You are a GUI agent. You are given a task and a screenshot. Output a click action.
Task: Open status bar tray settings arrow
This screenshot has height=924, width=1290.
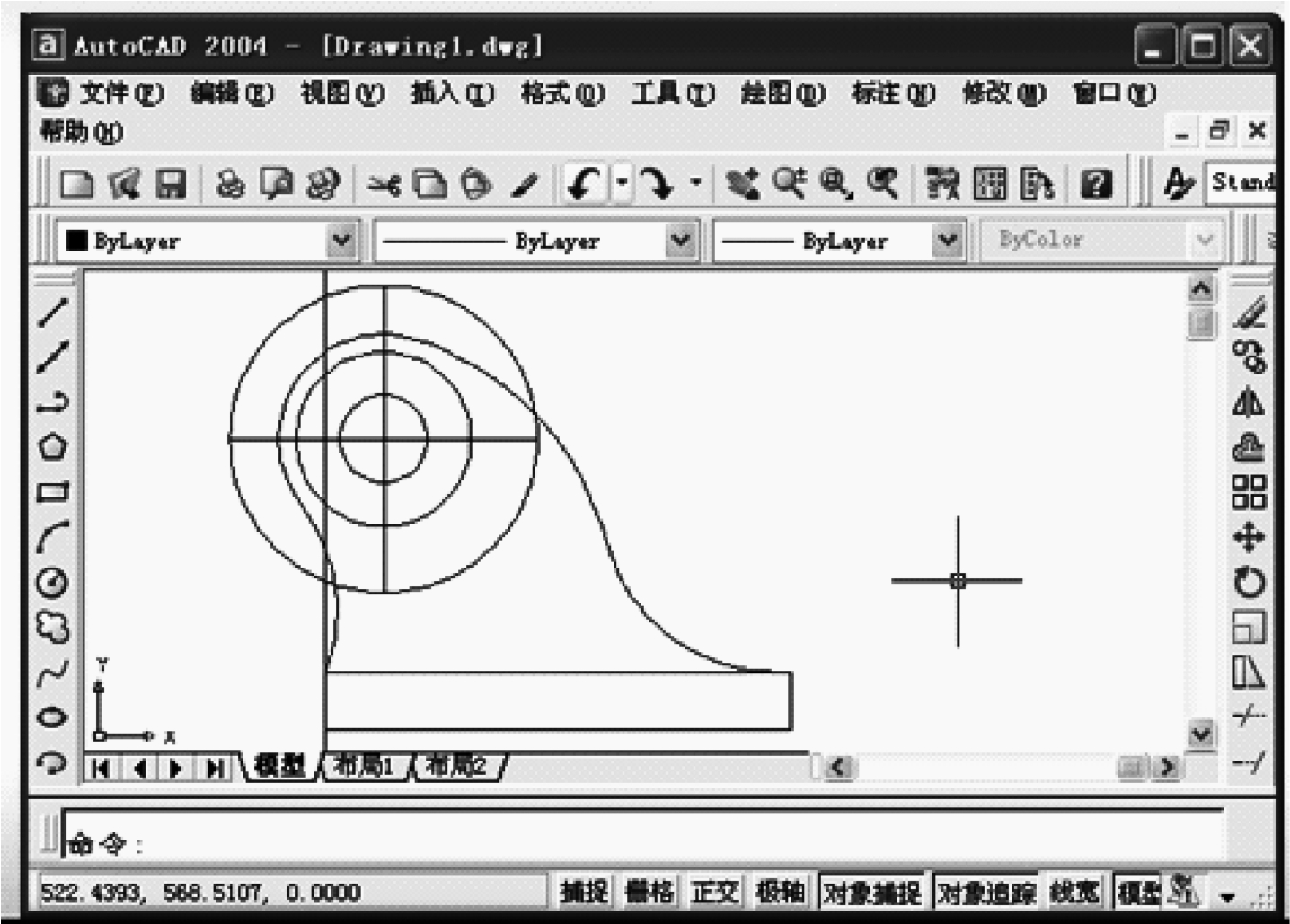tap(1227, 896)
